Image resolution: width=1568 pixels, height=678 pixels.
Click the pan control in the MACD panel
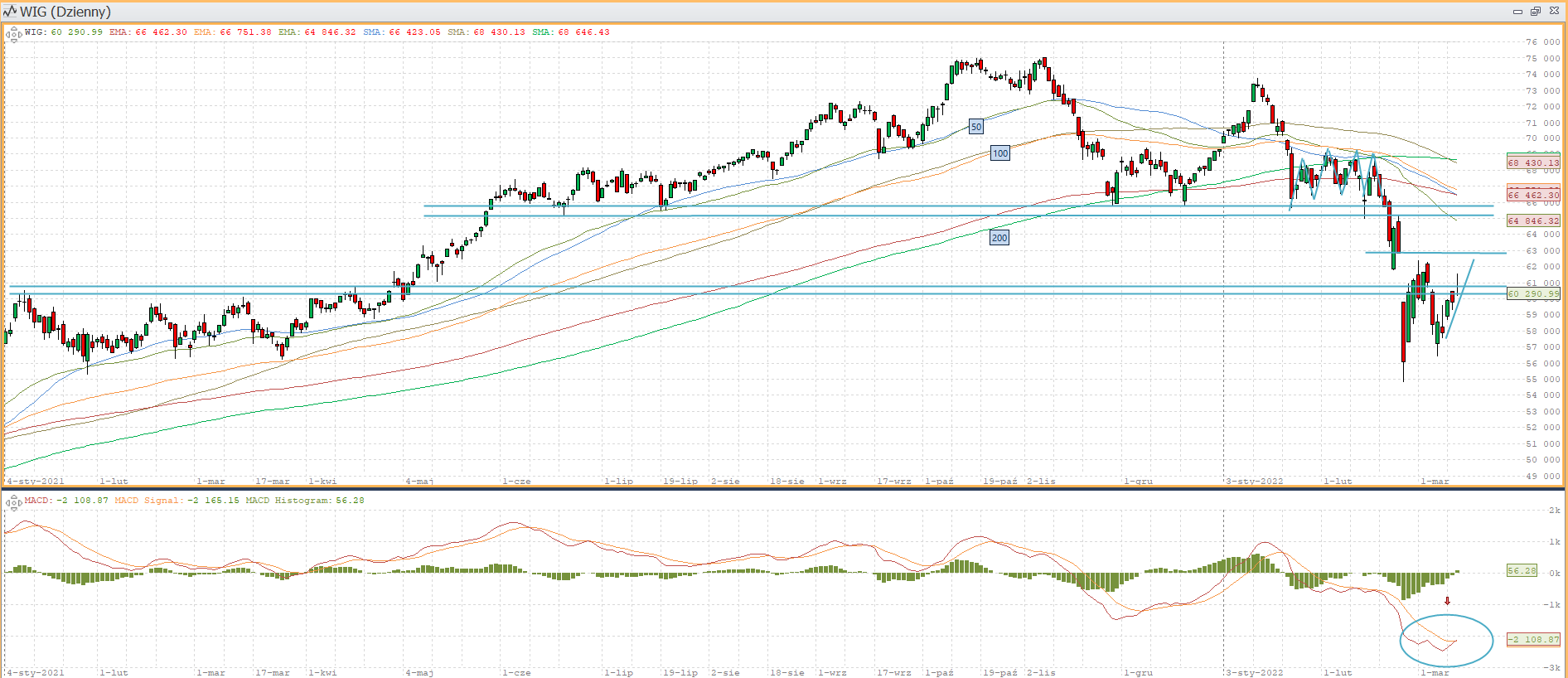[13, 502]
